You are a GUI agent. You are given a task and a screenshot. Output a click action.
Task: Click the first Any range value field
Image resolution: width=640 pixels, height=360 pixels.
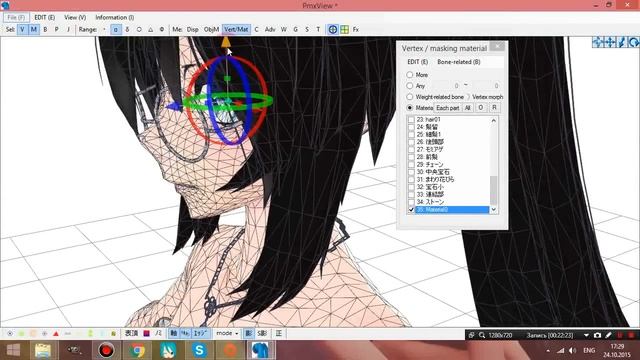(x=446, y=86)
